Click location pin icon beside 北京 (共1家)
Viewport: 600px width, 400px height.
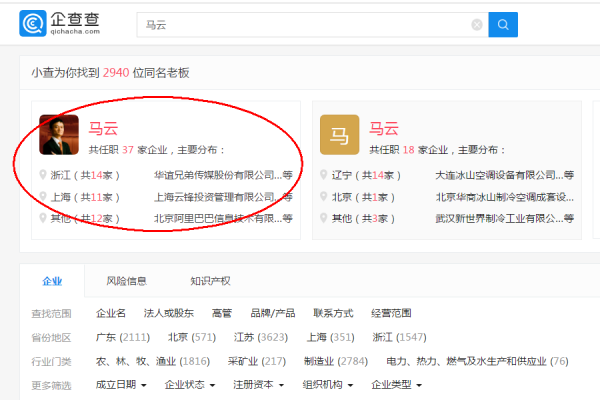tap(323, 197)
